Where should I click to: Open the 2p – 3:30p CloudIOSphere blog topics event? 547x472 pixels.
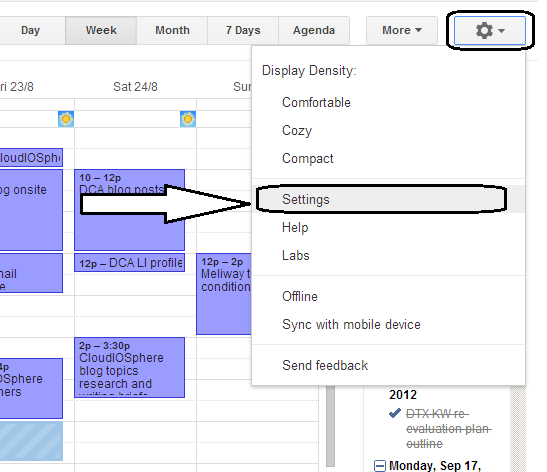129,367
